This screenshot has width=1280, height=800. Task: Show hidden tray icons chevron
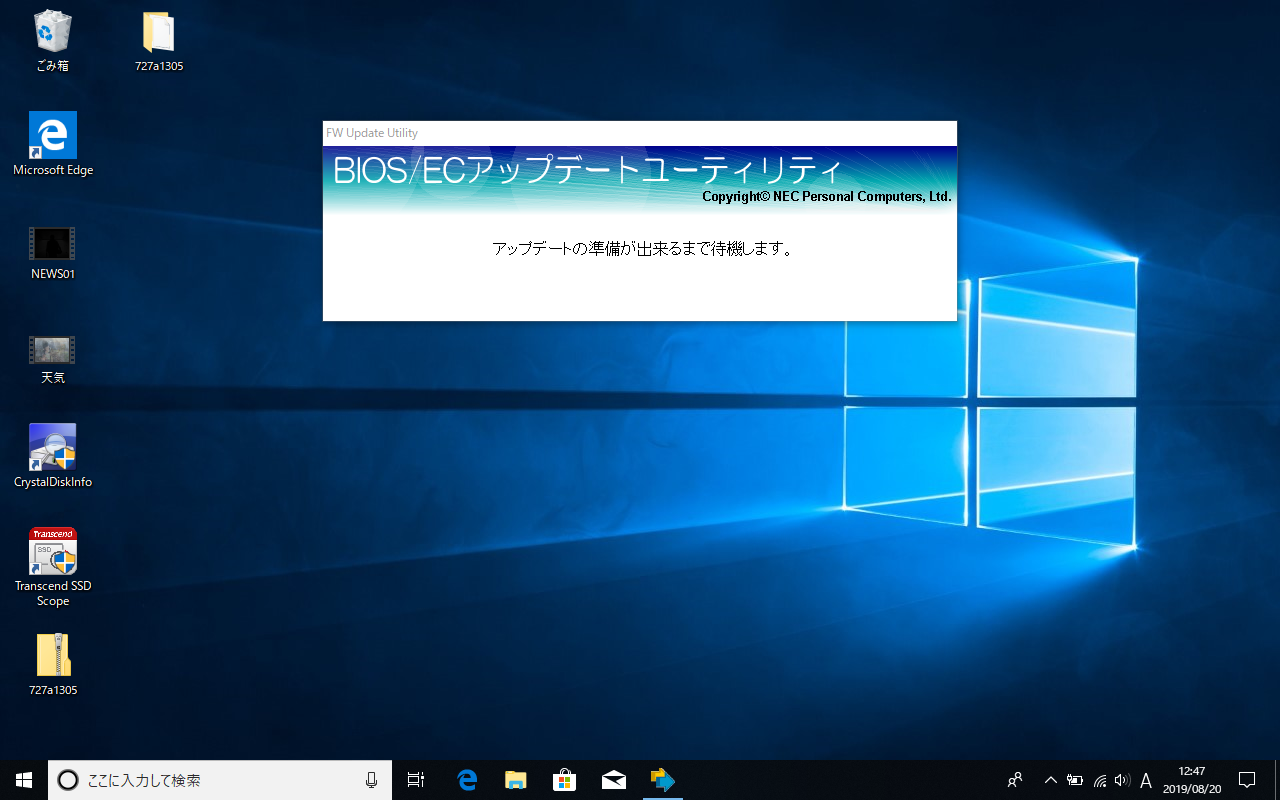[1051, 780]
